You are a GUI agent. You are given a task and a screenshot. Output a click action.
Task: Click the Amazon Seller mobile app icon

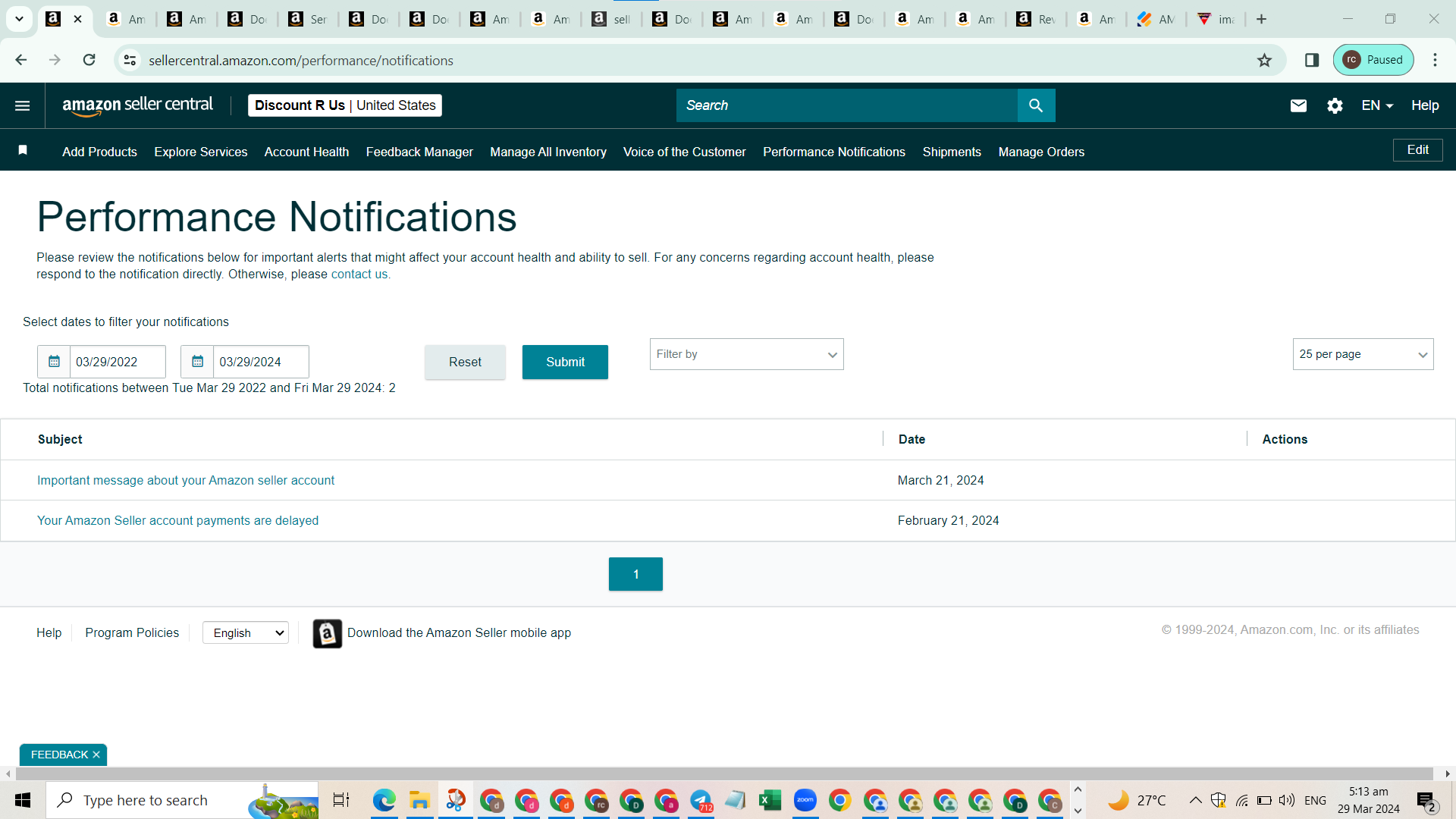[328, 633]
